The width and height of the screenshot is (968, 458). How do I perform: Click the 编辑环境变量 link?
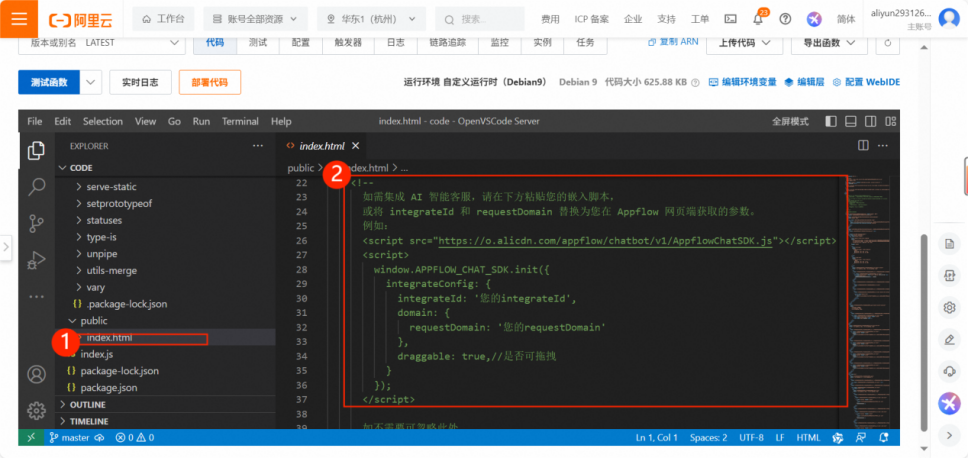tap(743, 82)
